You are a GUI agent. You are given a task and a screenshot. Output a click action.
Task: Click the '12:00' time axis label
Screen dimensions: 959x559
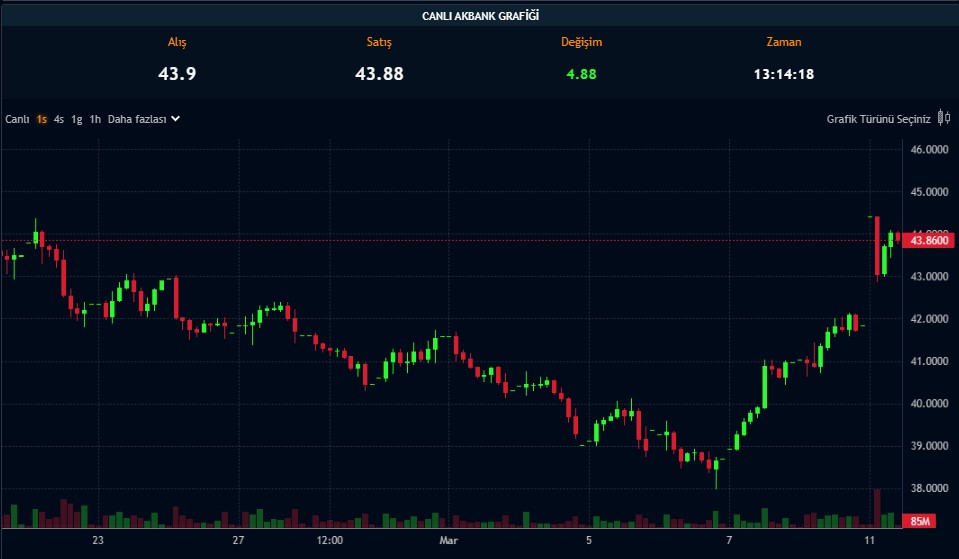(329, 541)
